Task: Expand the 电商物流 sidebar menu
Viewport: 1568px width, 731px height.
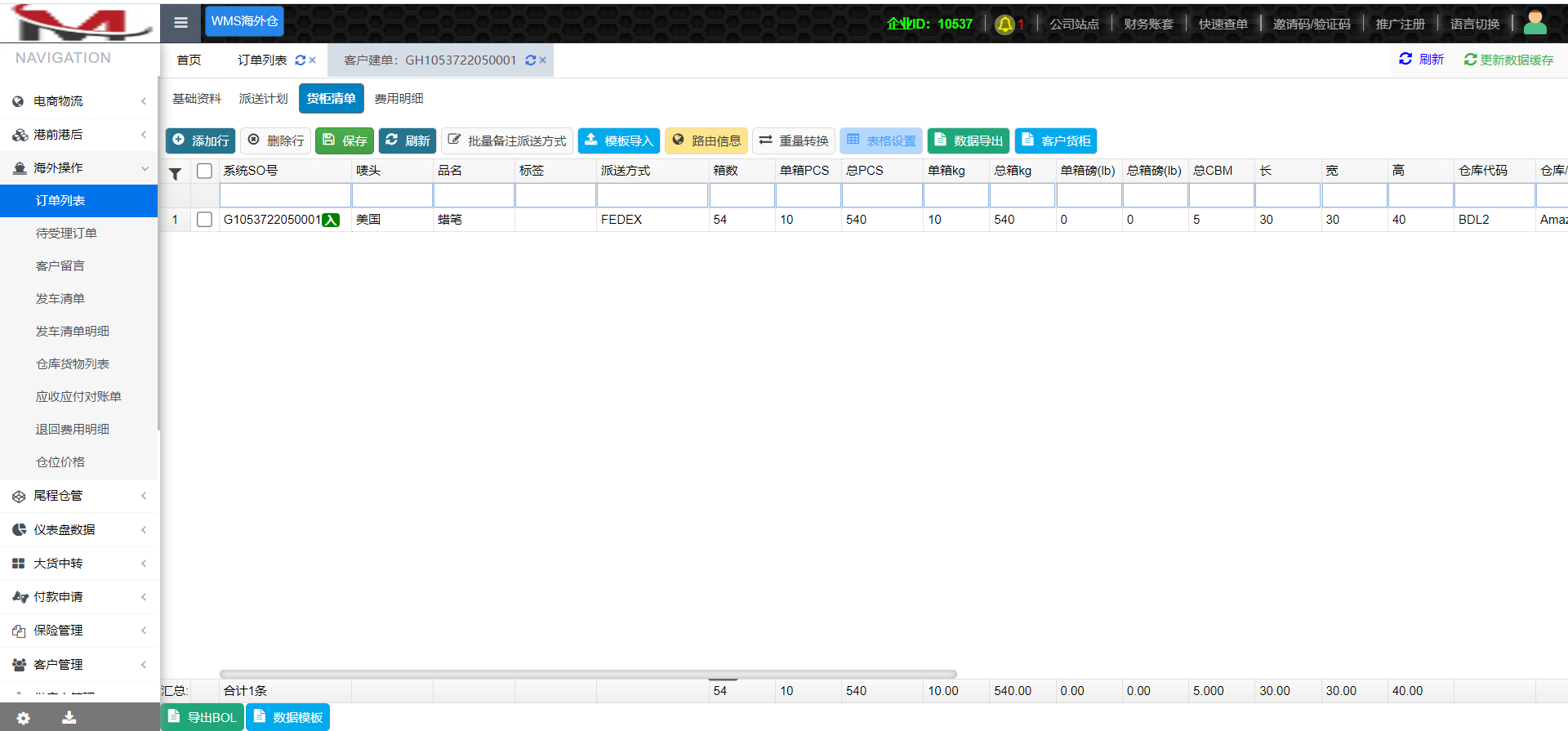Action: coord(78,101)
